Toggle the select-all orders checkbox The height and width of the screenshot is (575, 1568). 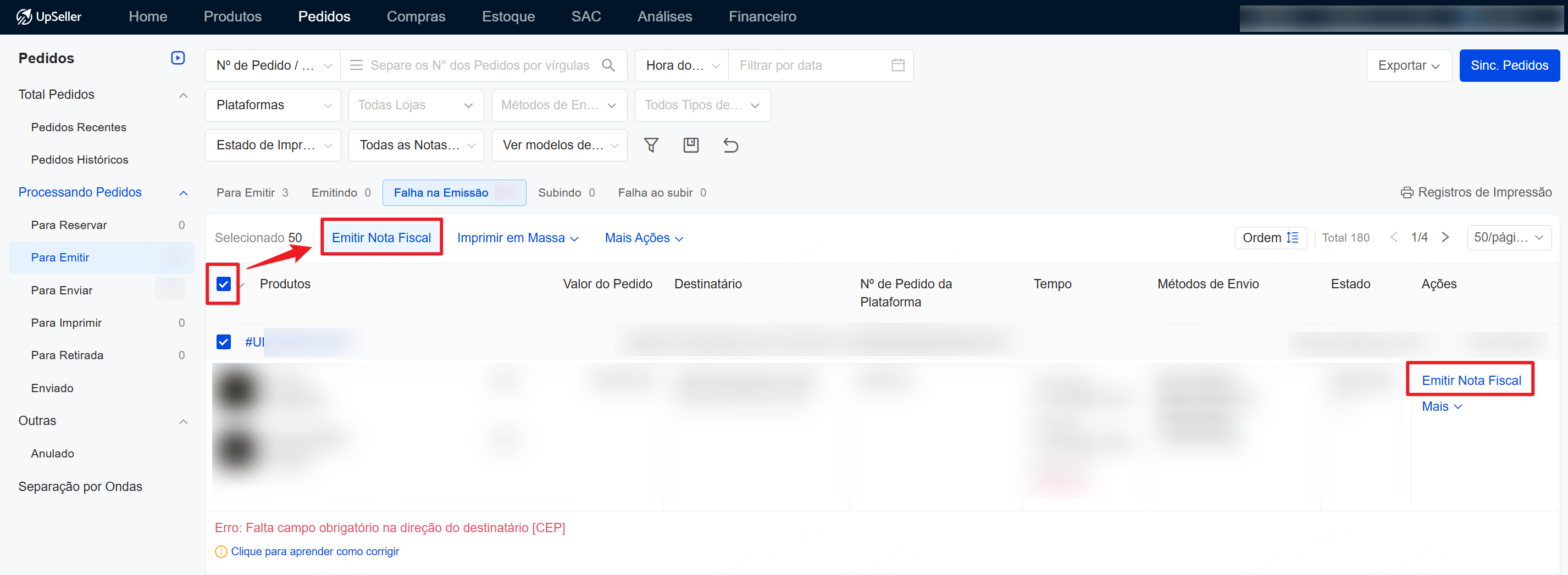(x=223, y=283)
